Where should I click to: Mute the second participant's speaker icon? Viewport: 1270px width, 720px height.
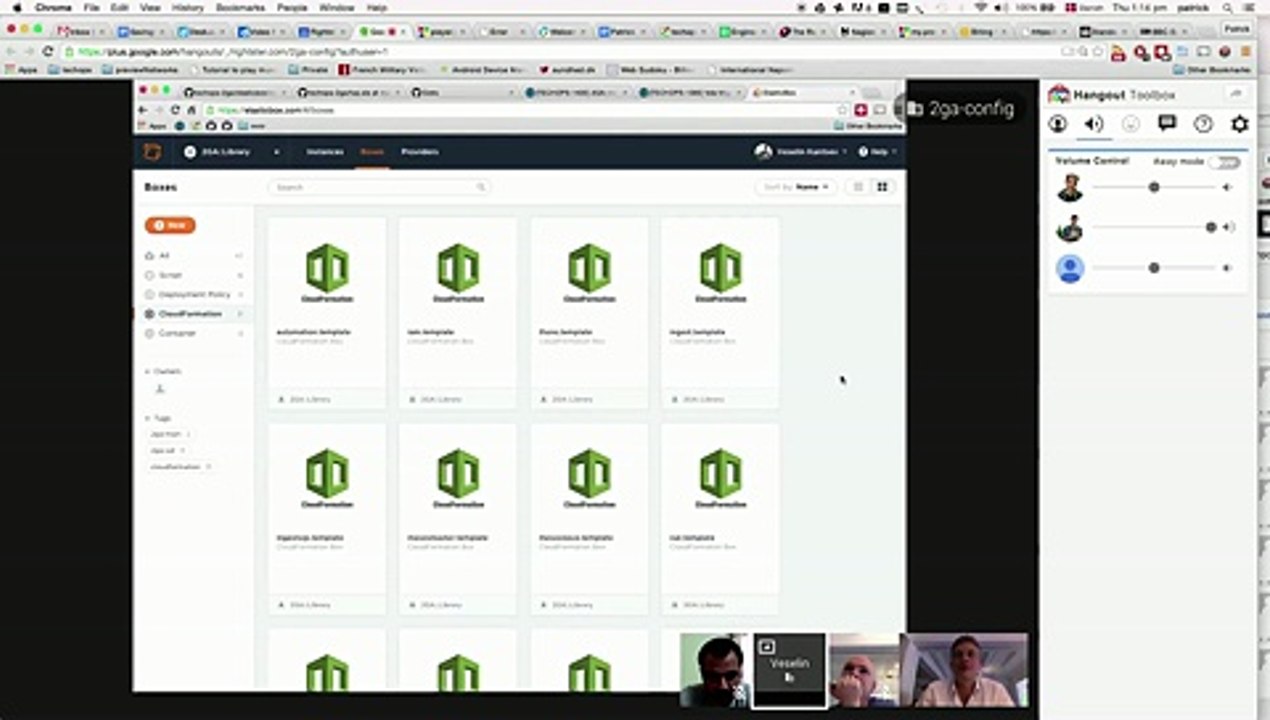pos(1229,227)
